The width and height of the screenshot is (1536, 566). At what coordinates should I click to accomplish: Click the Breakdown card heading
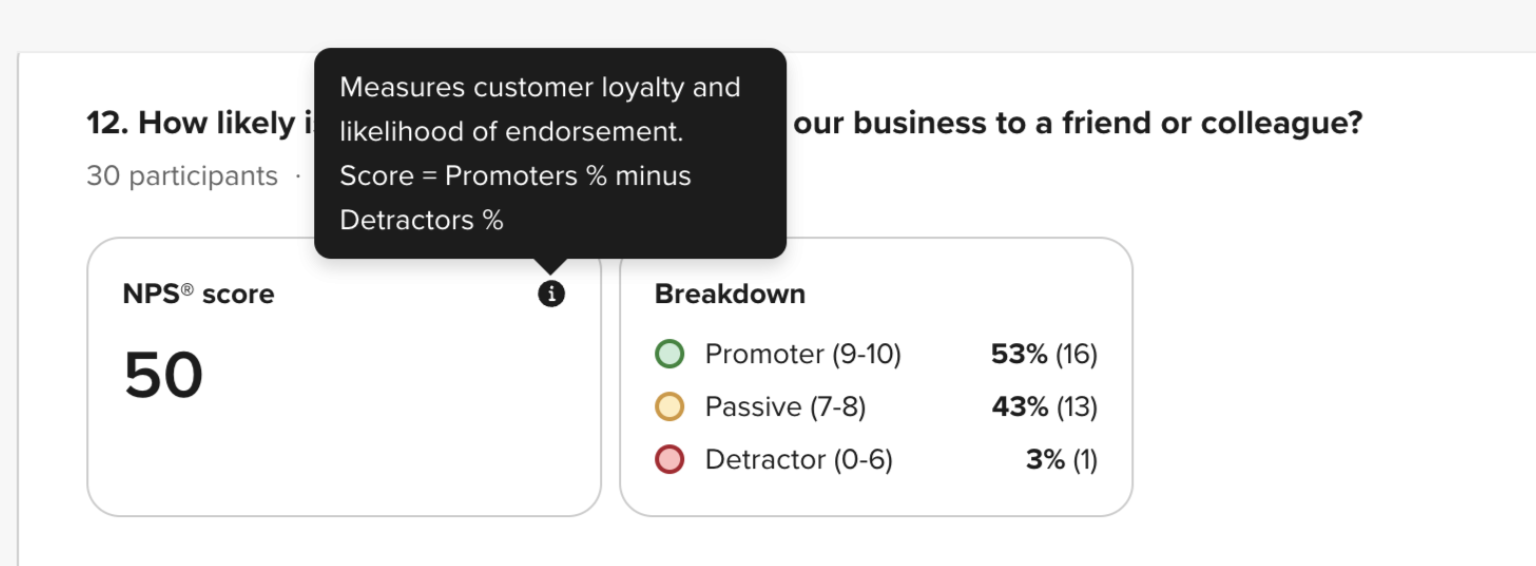(x=730, y=294)
